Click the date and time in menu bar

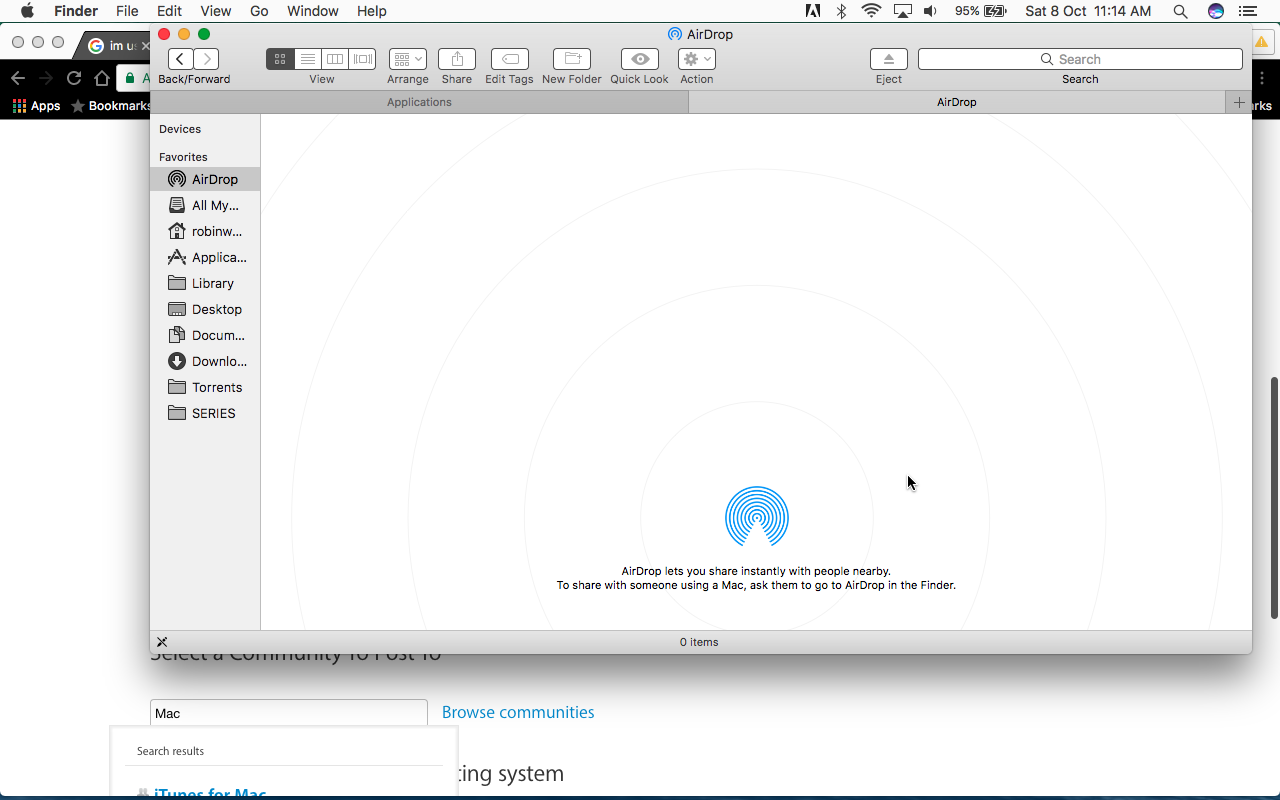1088,11
